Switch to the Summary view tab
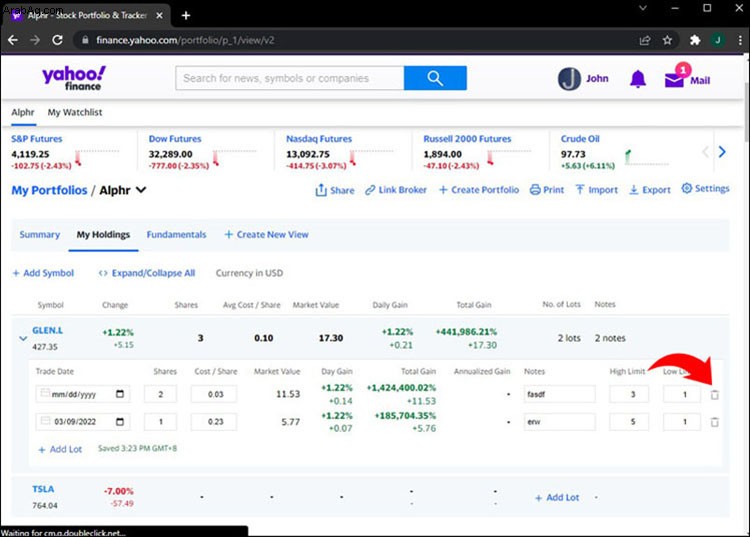The width and height of the screenshot is (750, 537). pyautogui.click(x=40, y=234)
